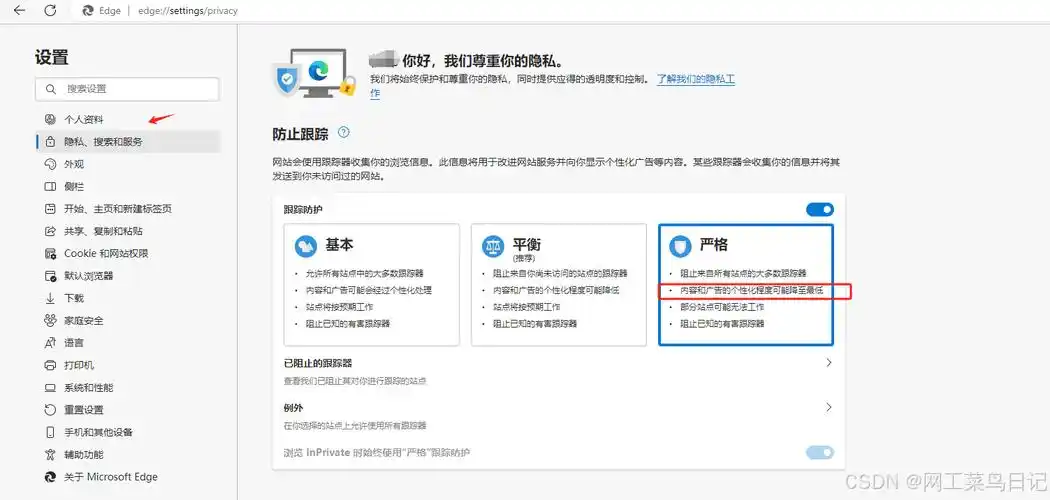The width and height of the screenshot is (1050, 500).
Task: Select the 基本 tracking prevention card
Action: tap(371, 284)
